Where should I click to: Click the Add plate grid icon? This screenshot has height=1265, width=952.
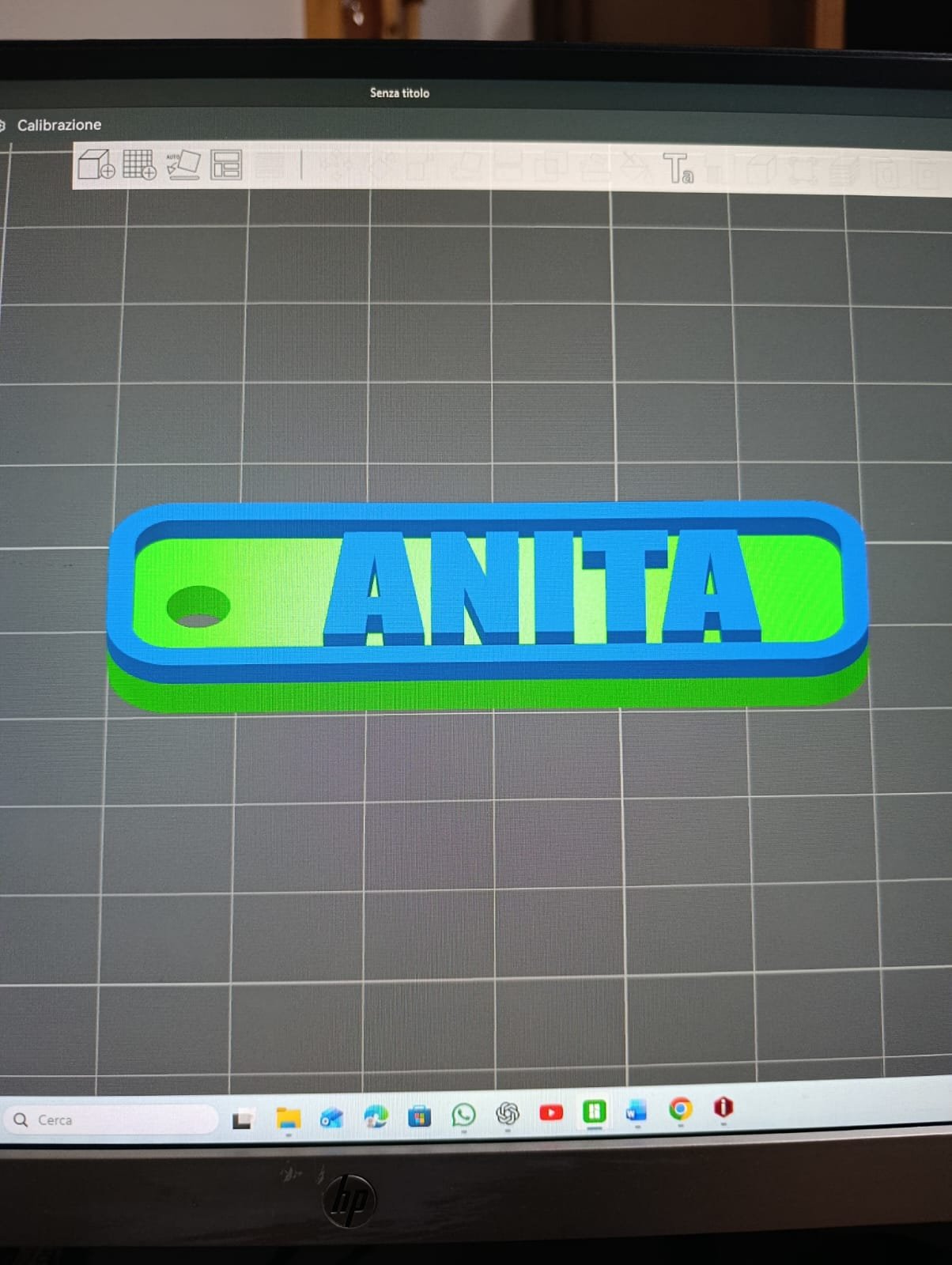click(x=139, y=164)
